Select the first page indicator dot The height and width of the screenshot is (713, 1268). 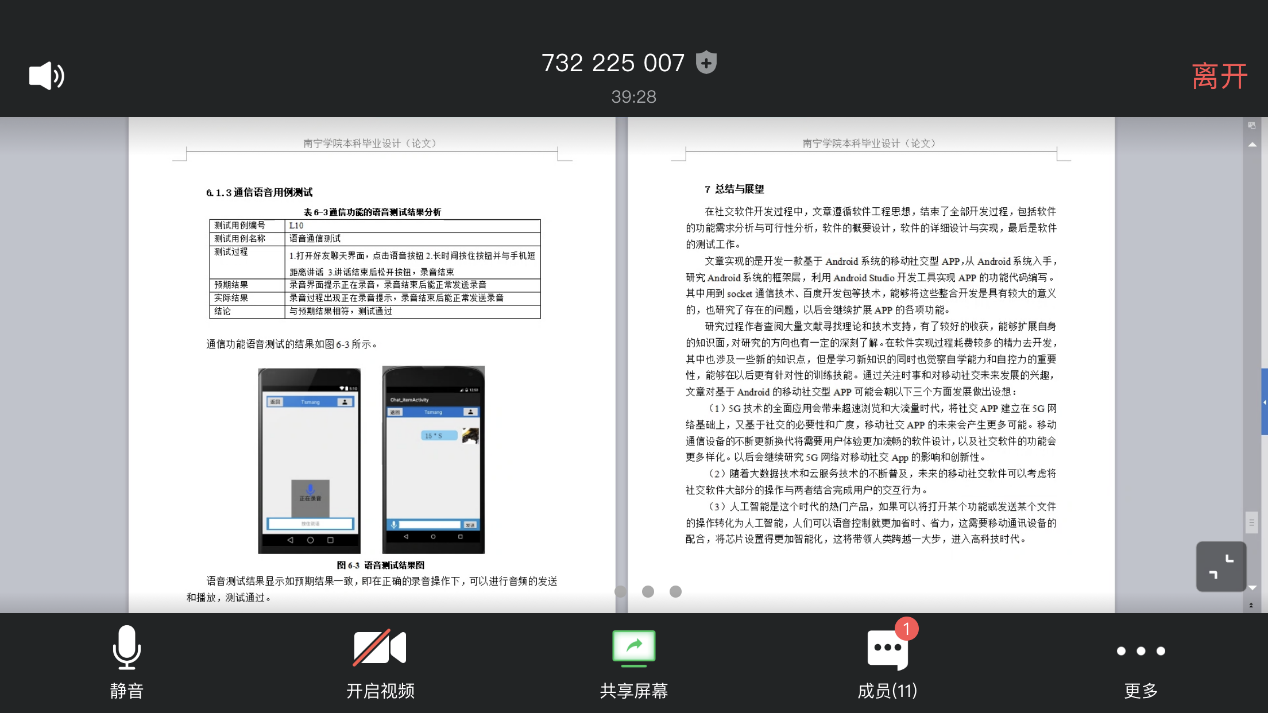tap(620, 591)
